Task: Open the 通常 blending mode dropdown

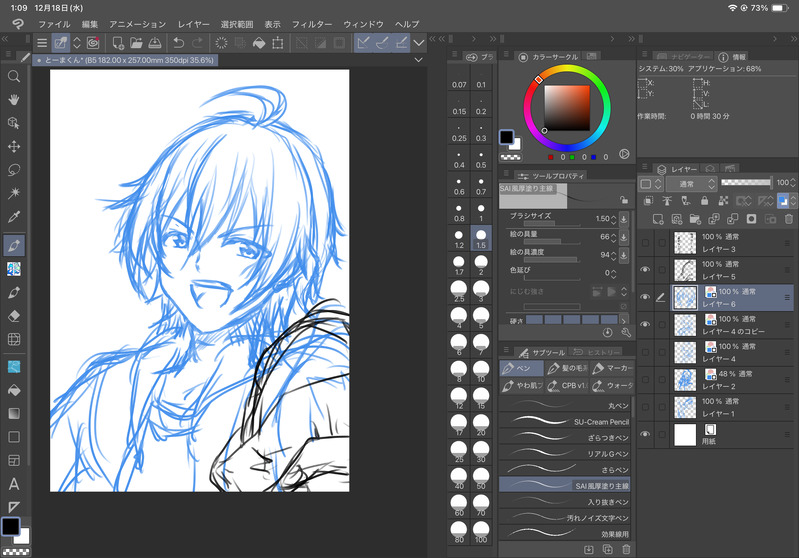Action: point(691,184)
